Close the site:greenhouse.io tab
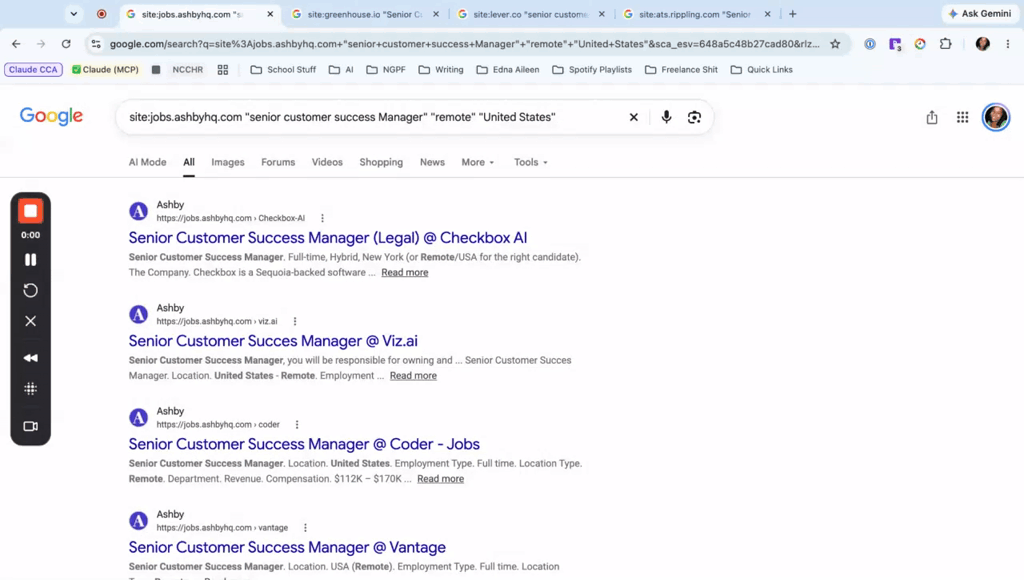Image resolution: width=1024 pixels, height=580 pixels. coord(436,14)
